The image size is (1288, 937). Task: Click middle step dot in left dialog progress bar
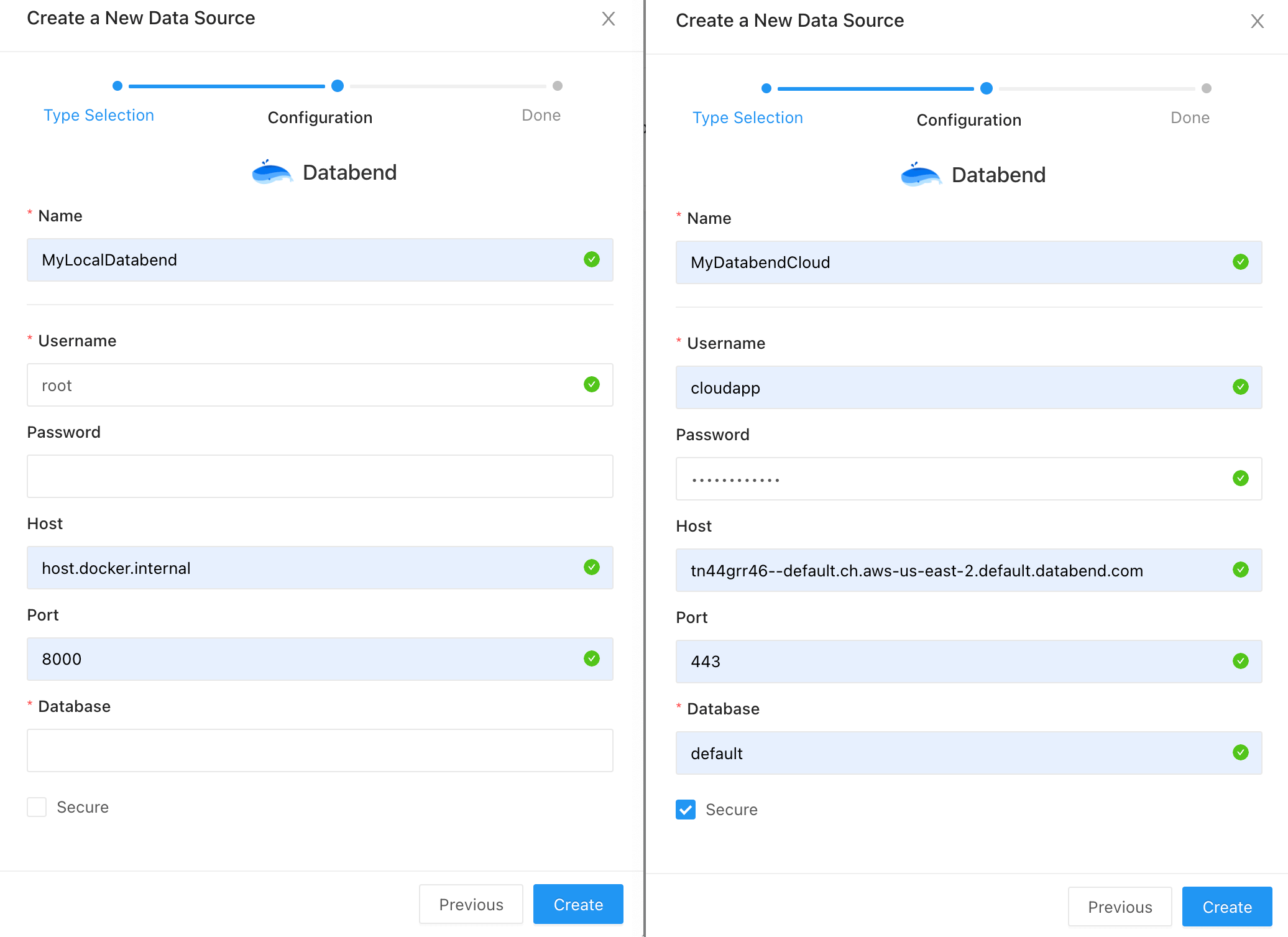point(338,86)
